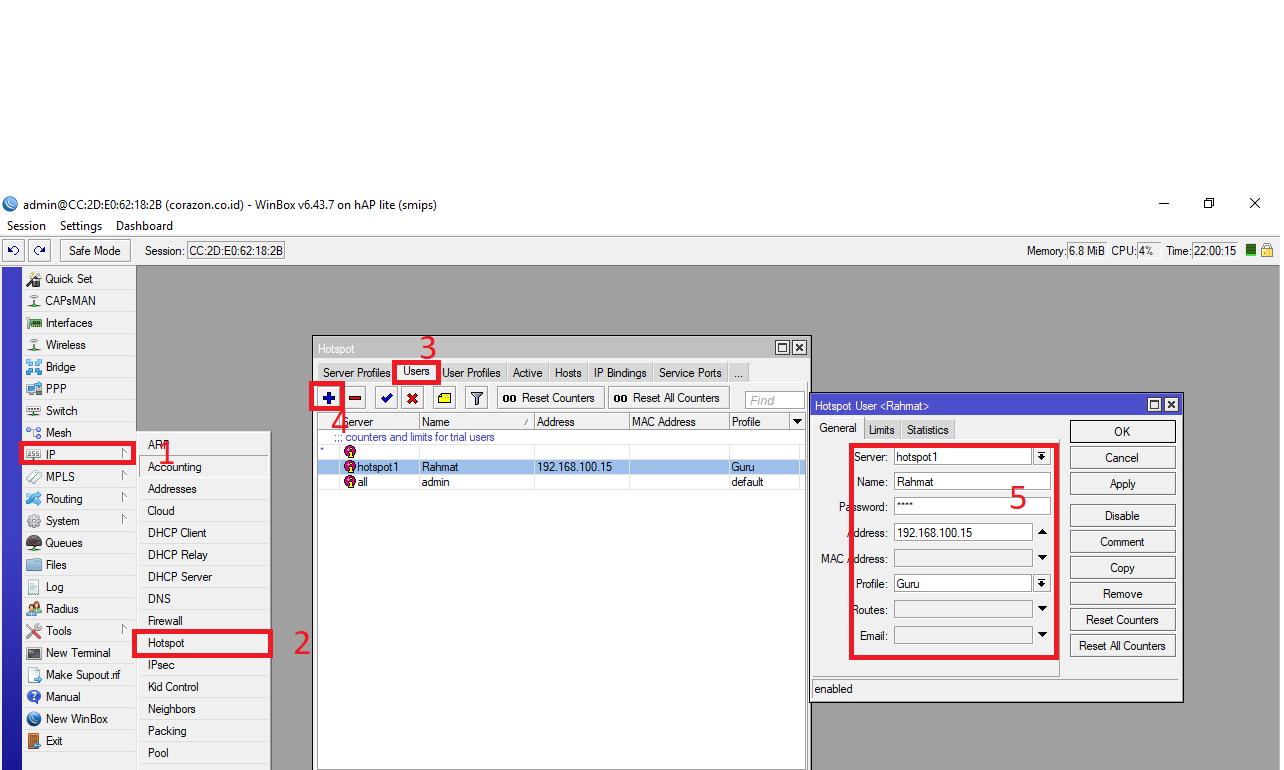Viewport: 1284px width, 770px height.
Task: Switch to Hosts tab
Action: click(568, 373)
